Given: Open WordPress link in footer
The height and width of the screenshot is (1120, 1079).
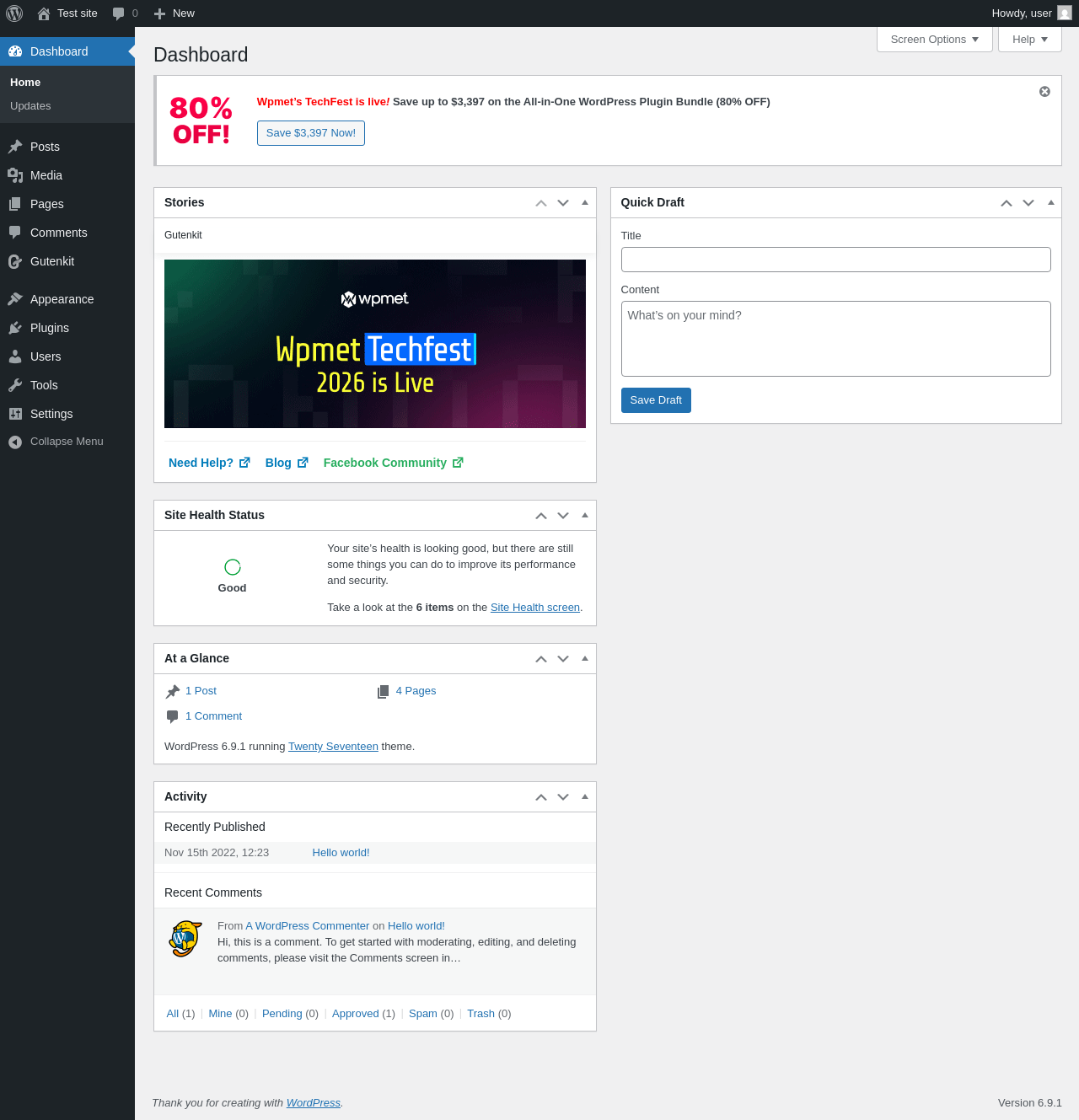Looking at the screenshot, I should (x=314, y=1103).
